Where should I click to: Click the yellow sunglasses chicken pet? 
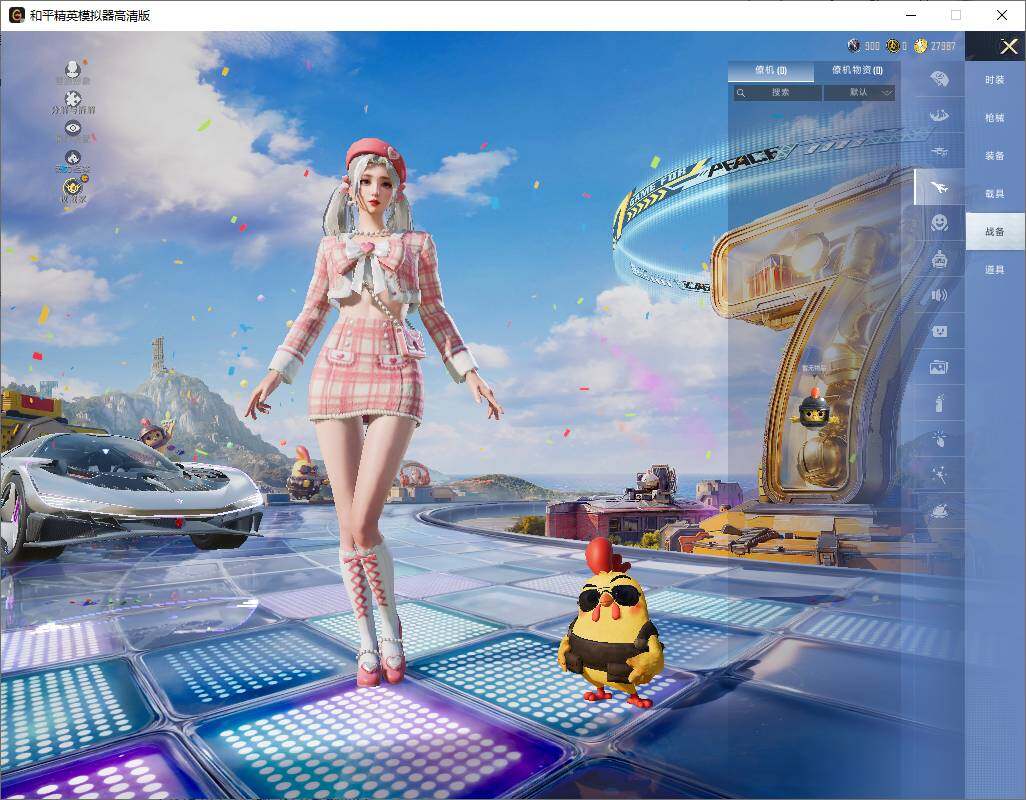tap(611, 625)
